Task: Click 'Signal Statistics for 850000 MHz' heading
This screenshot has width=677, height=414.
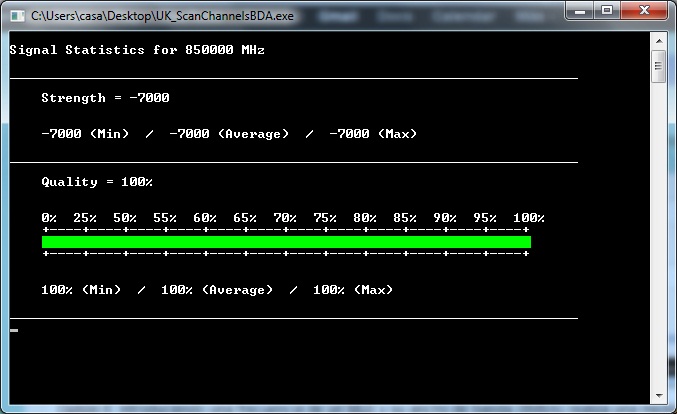Action: 137,50
